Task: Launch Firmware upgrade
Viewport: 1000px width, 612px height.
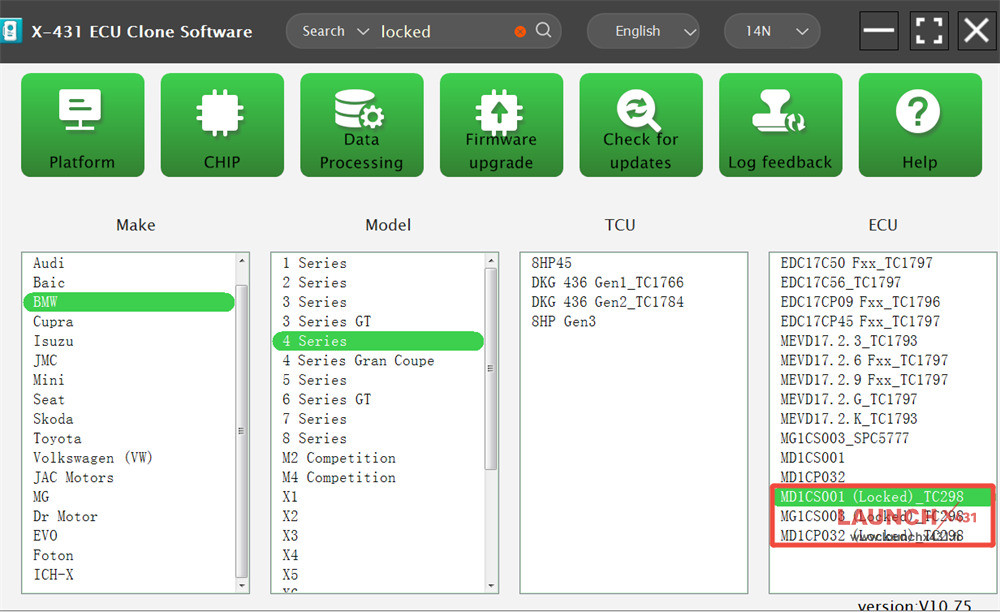Action: [501, 125]
